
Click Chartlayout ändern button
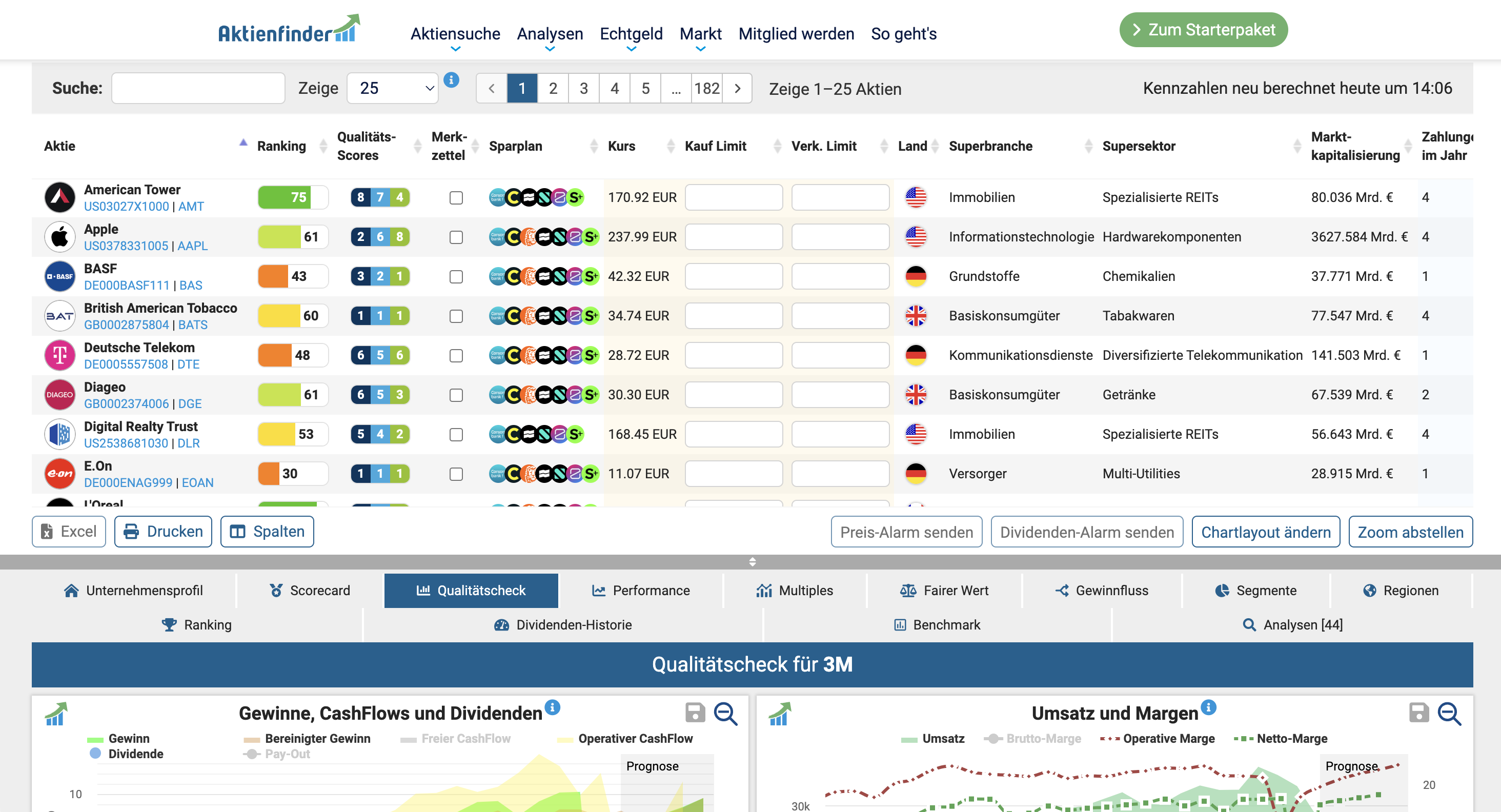[1266, 532]
